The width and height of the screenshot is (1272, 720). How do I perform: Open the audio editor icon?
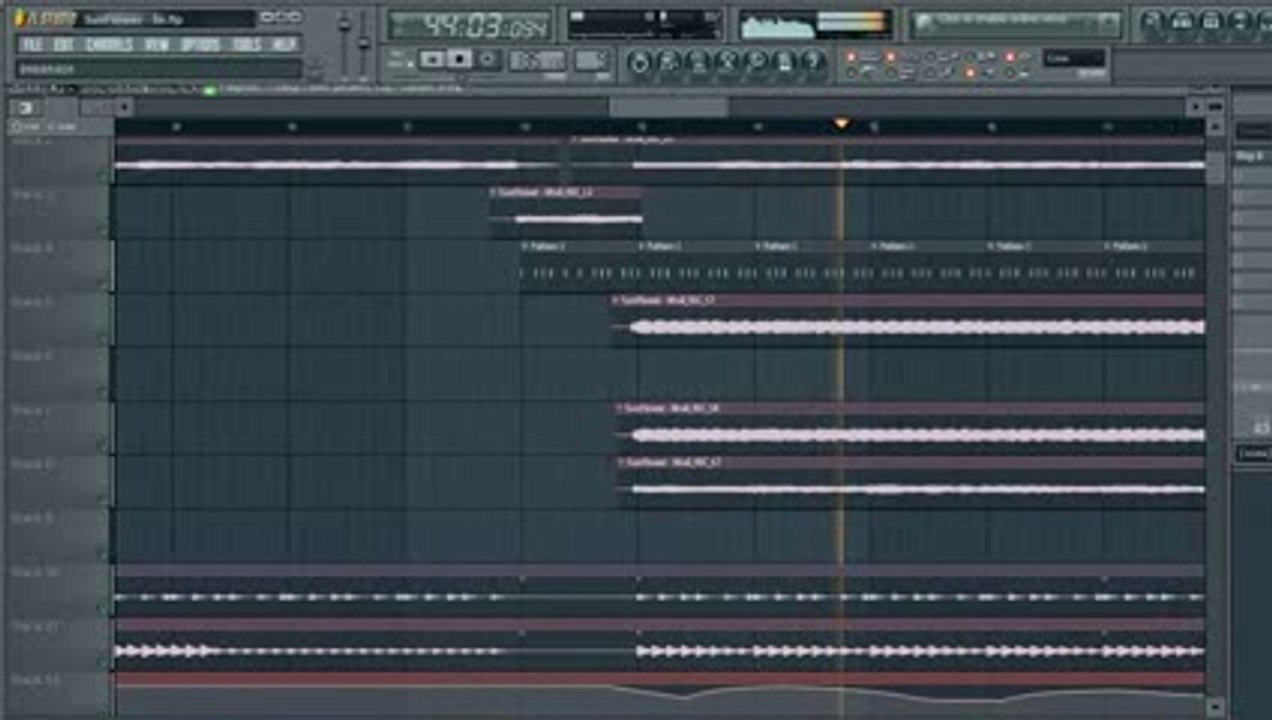click(x=728, y=63)
